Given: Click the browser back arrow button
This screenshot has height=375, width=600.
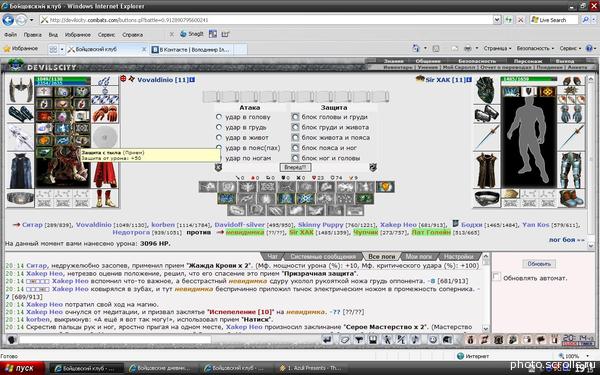Looking at the screenshot, I should coord(8,20).
